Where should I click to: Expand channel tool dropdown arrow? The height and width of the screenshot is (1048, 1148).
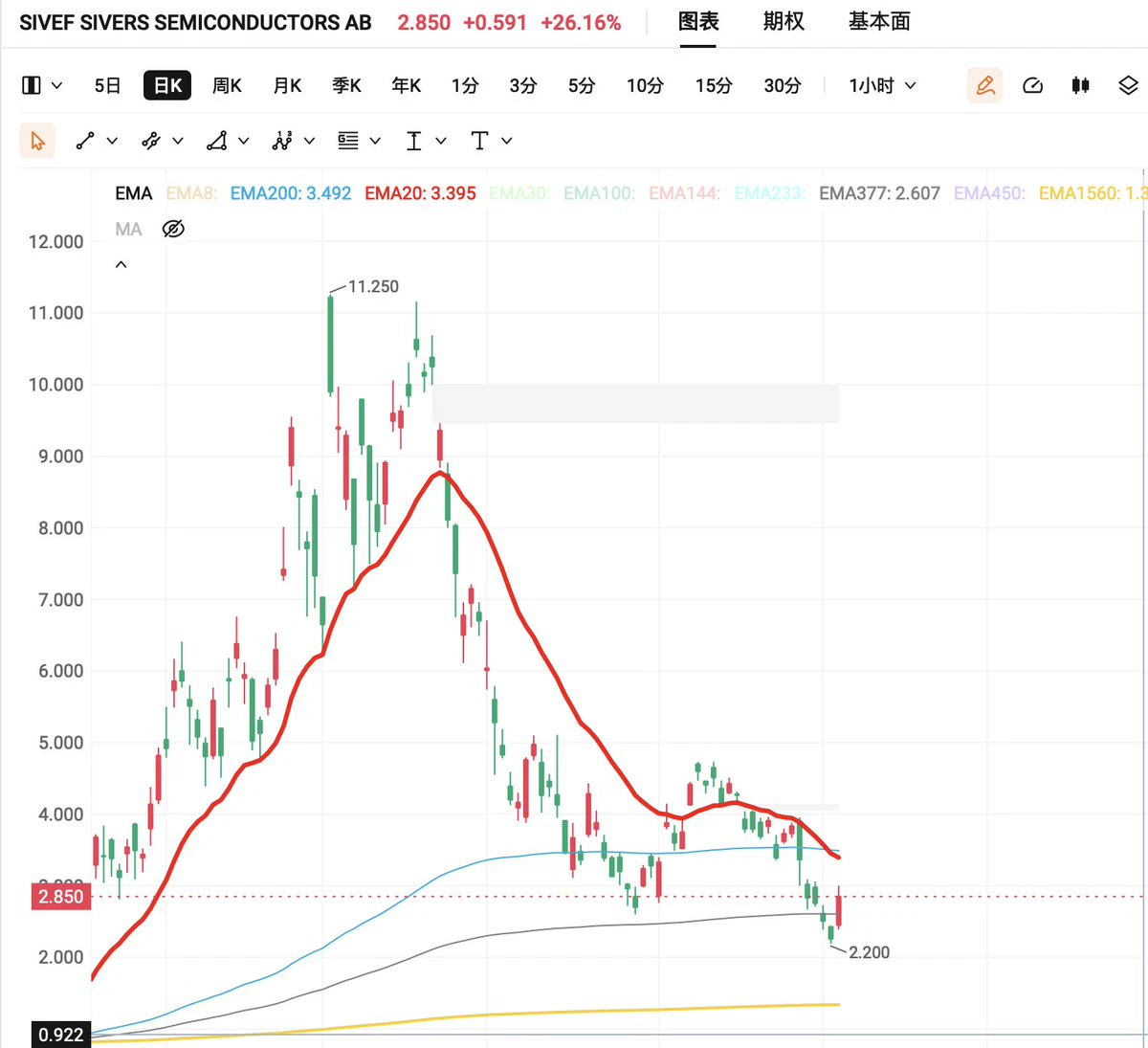[177, 141]
